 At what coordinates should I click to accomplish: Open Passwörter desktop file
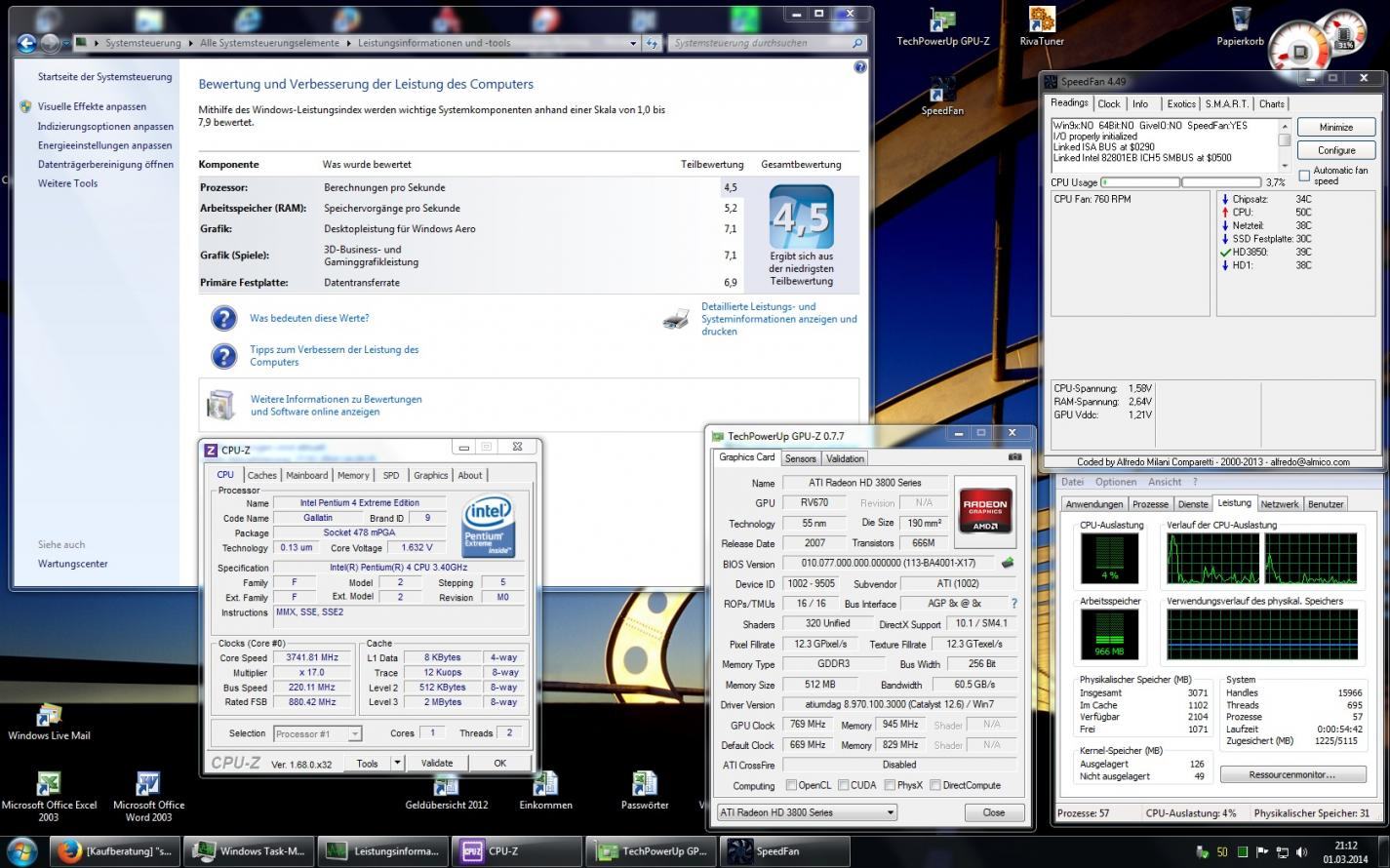click(645, 791)
